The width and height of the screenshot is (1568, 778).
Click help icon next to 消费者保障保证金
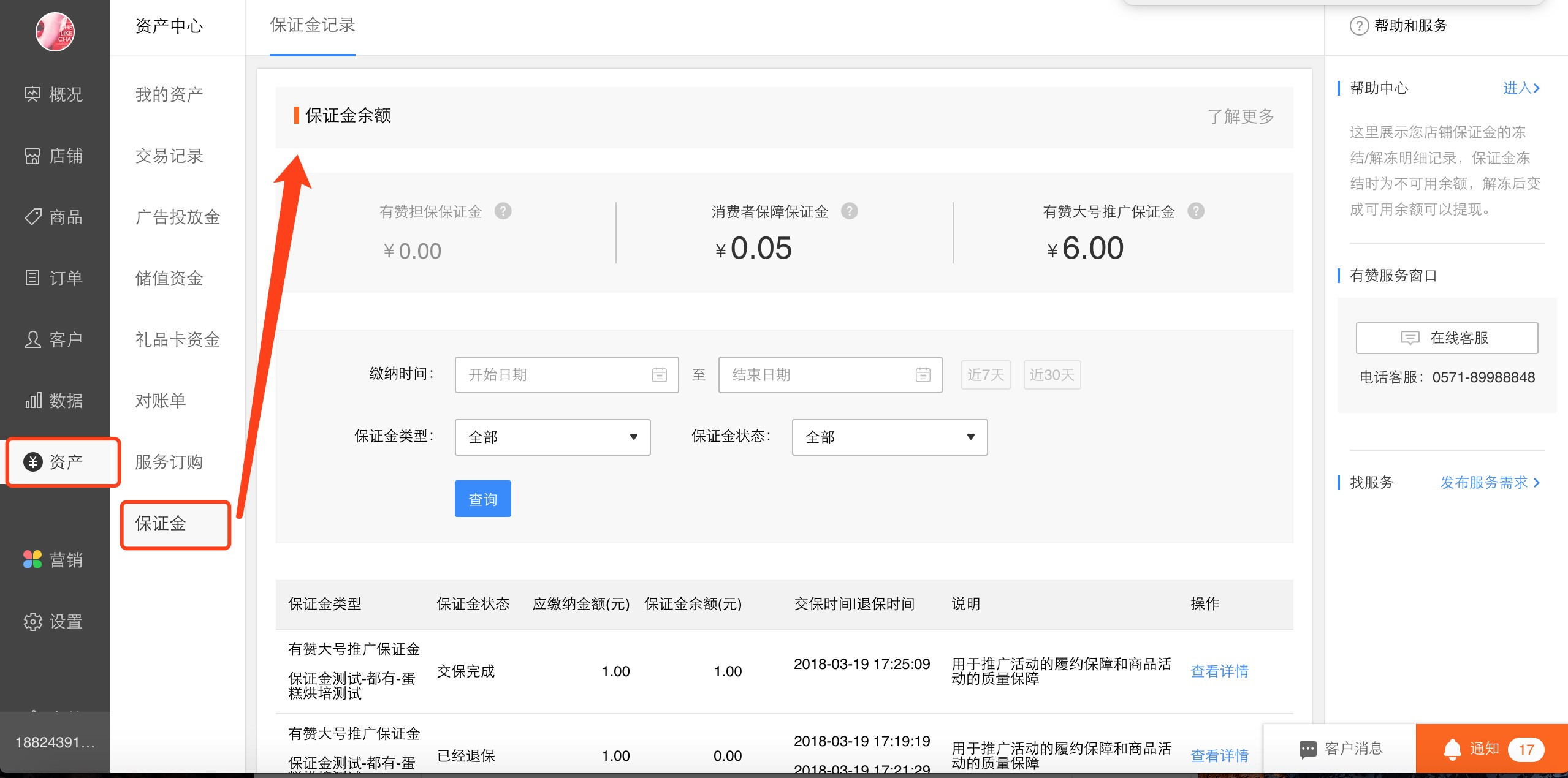click(850, 211)
